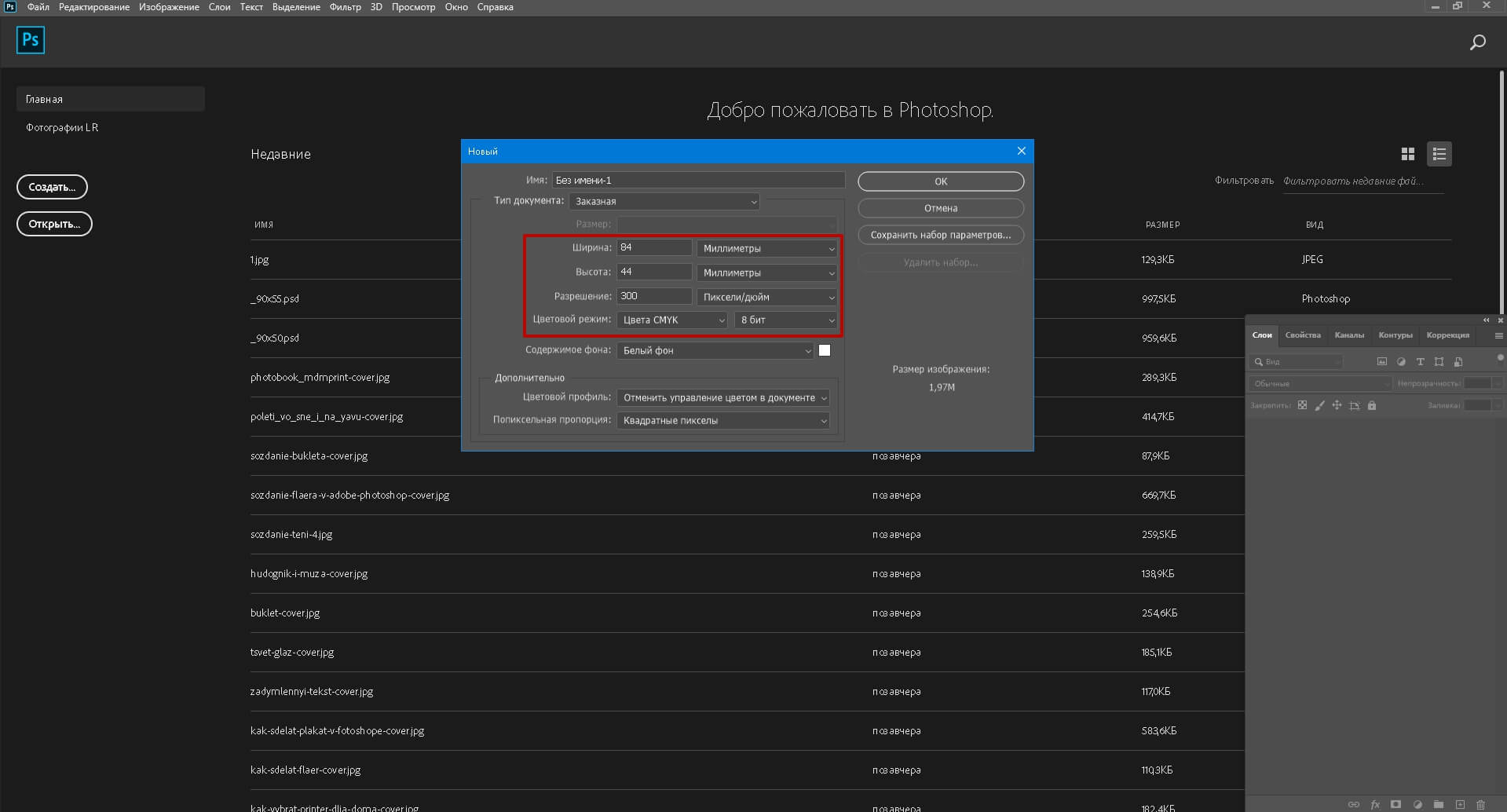Create a new layer icon

click(1460, 804)
